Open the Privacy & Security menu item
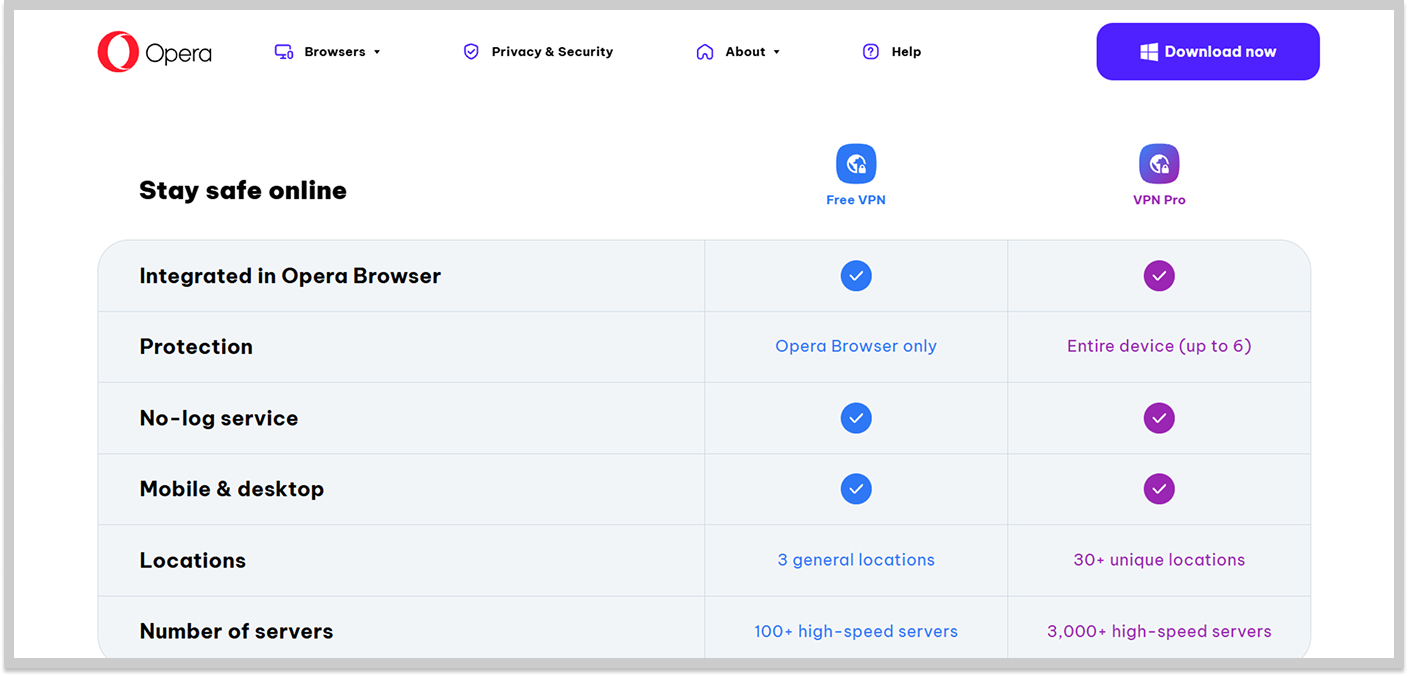 point(551,51)
